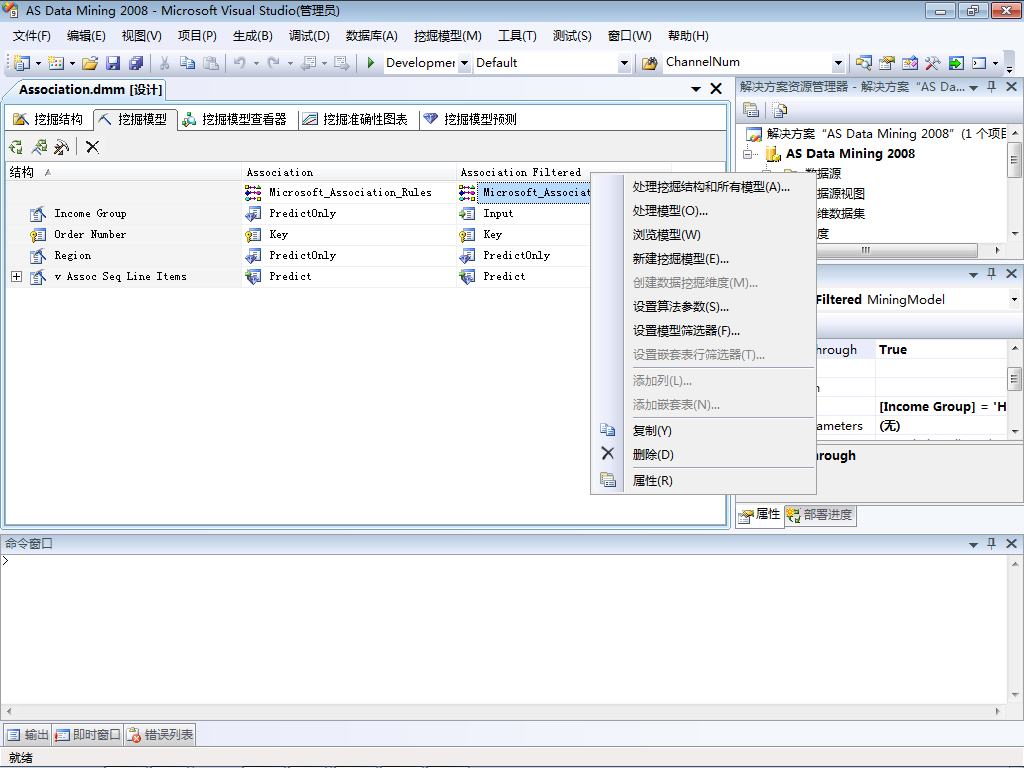This screenshot has width=1024, height=768.
Task: Click the Paste toolbar icon
Action: (210, 63)
